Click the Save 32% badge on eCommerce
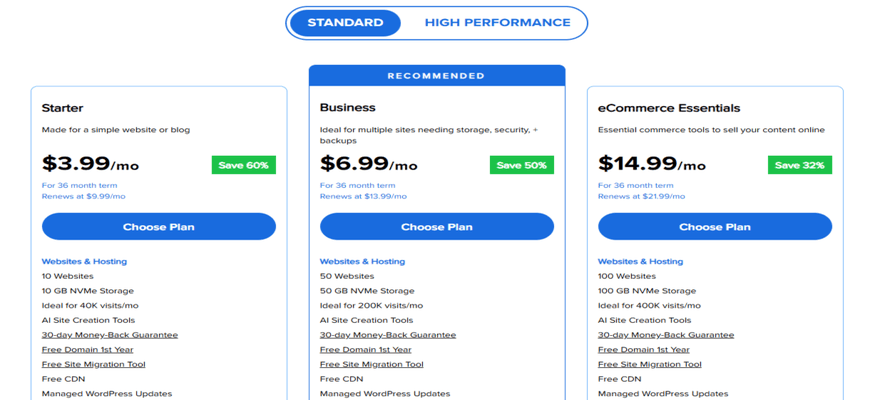The height and width of the screenshot is (400, 880). pyautogui.click(x=799, y=165)
